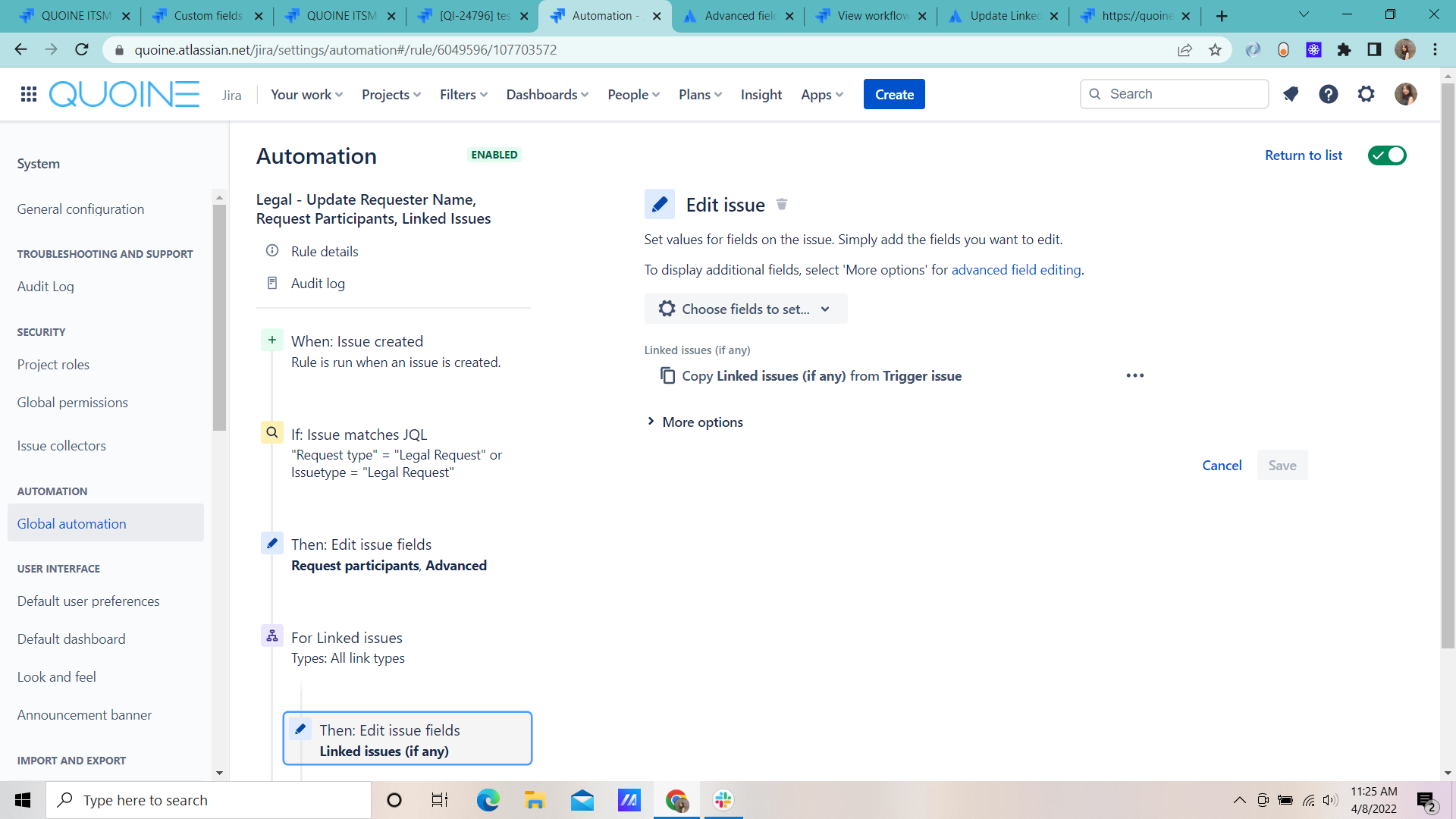1456x819 pixels.
Task: Click the trash icon beside Edit issue
Action: coord(782,205)
